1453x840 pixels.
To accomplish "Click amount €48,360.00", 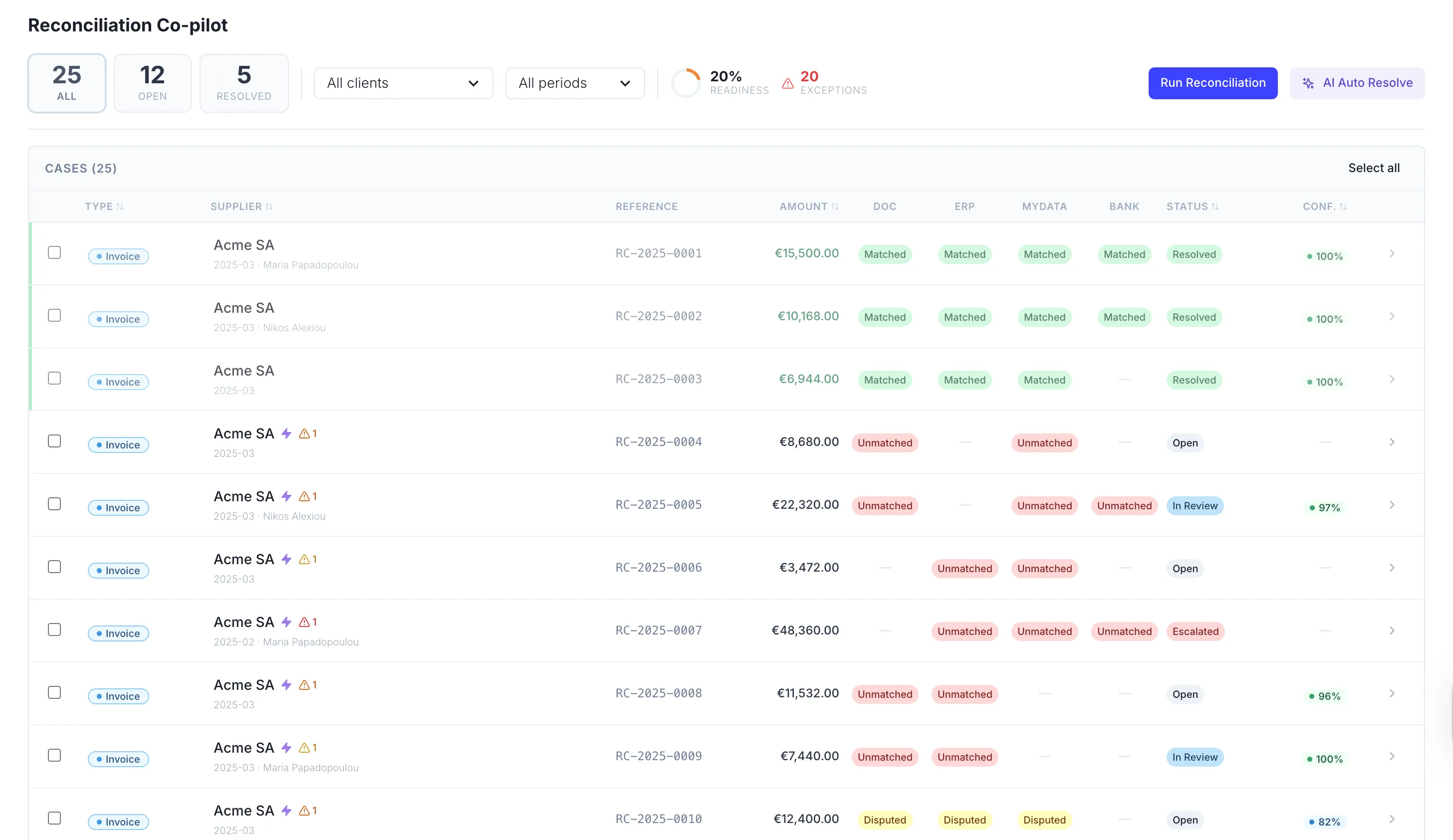I will point(805,630).
